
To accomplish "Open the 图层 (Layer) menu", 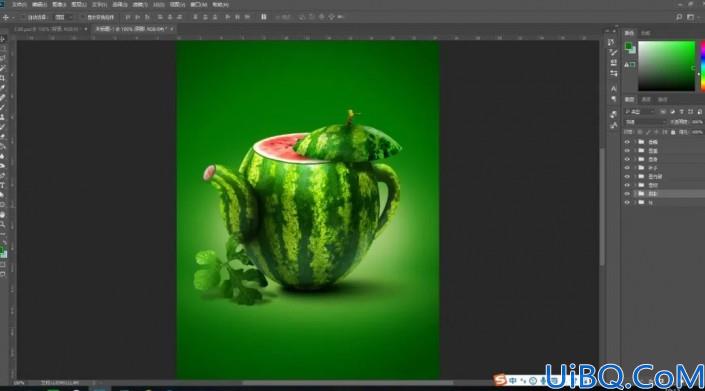I will 79,4.
